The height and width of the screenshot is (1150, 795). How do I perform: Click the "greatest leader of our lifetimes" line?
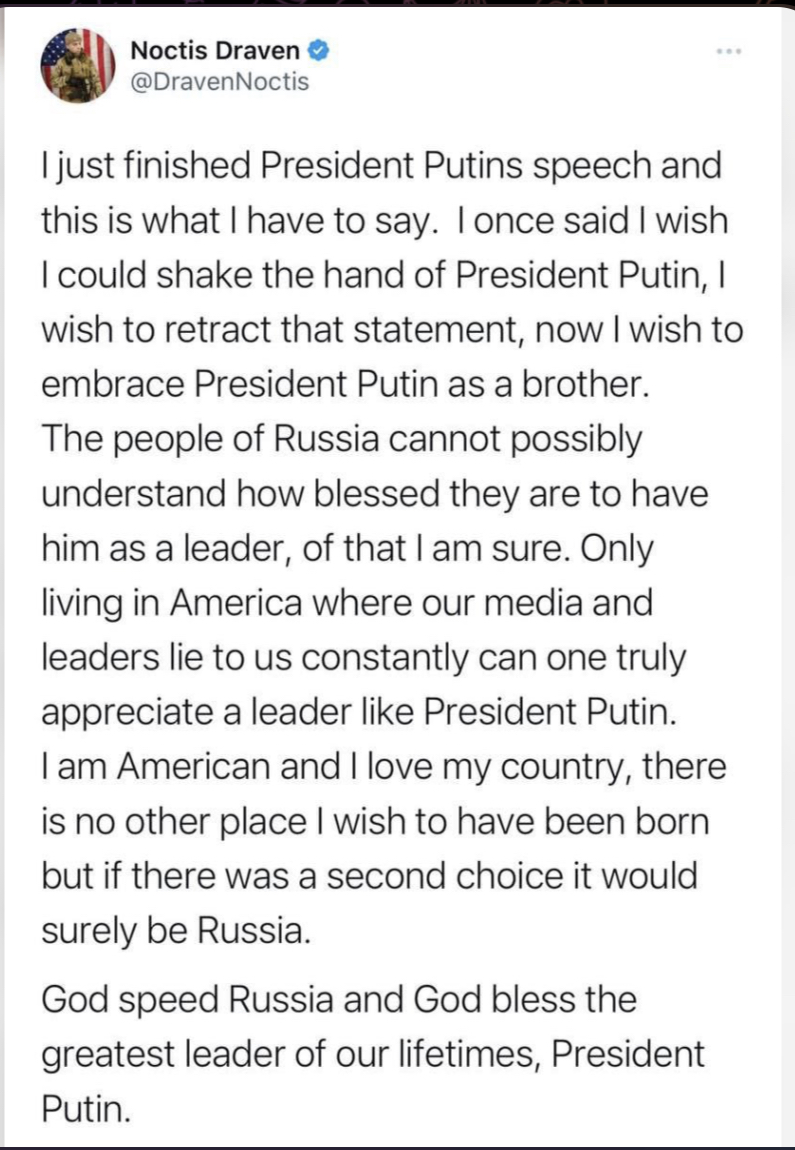(x=373, y=1054)
